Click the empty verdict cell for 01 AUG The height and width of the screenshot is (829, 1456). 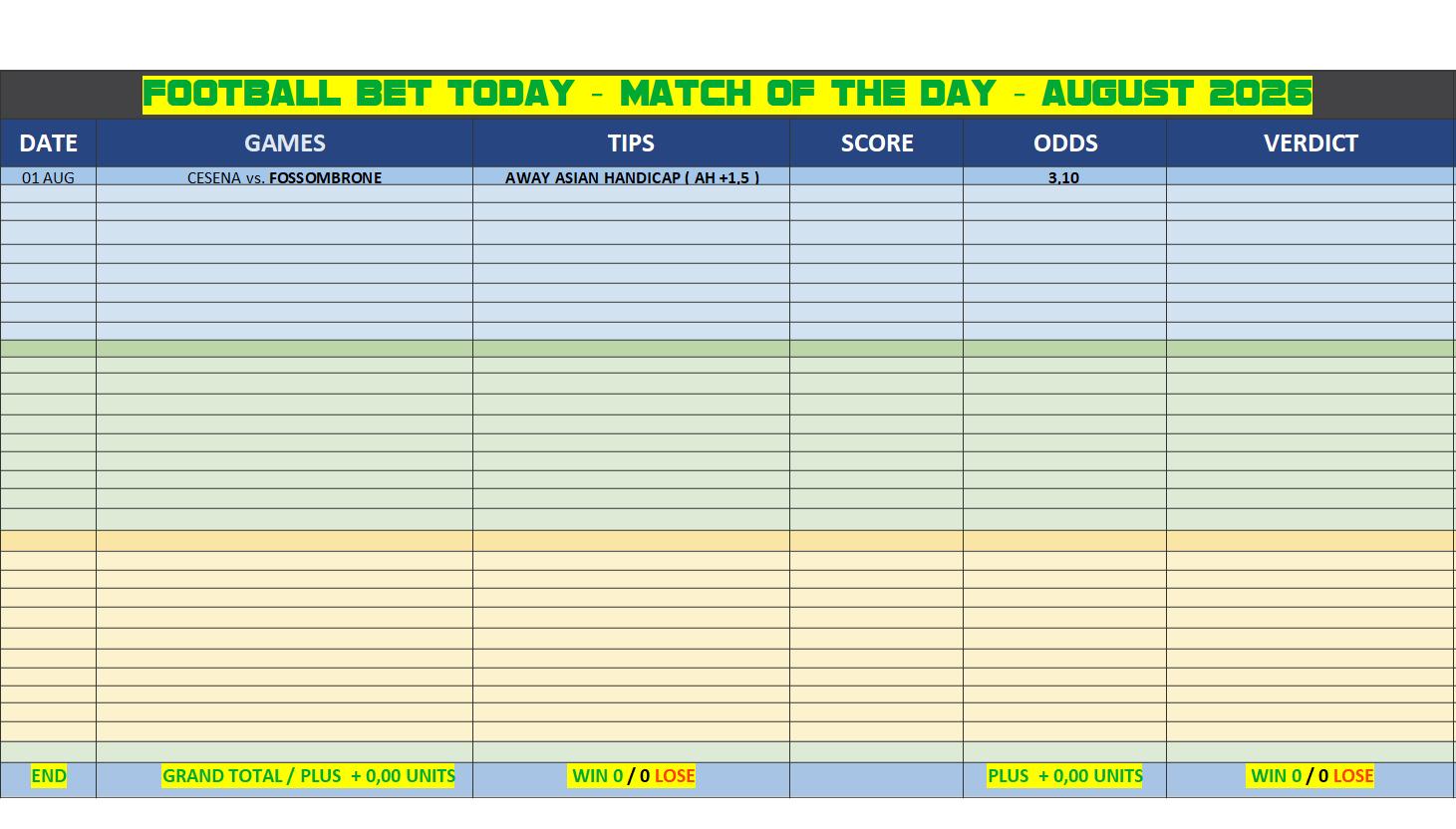(1310, 176)
